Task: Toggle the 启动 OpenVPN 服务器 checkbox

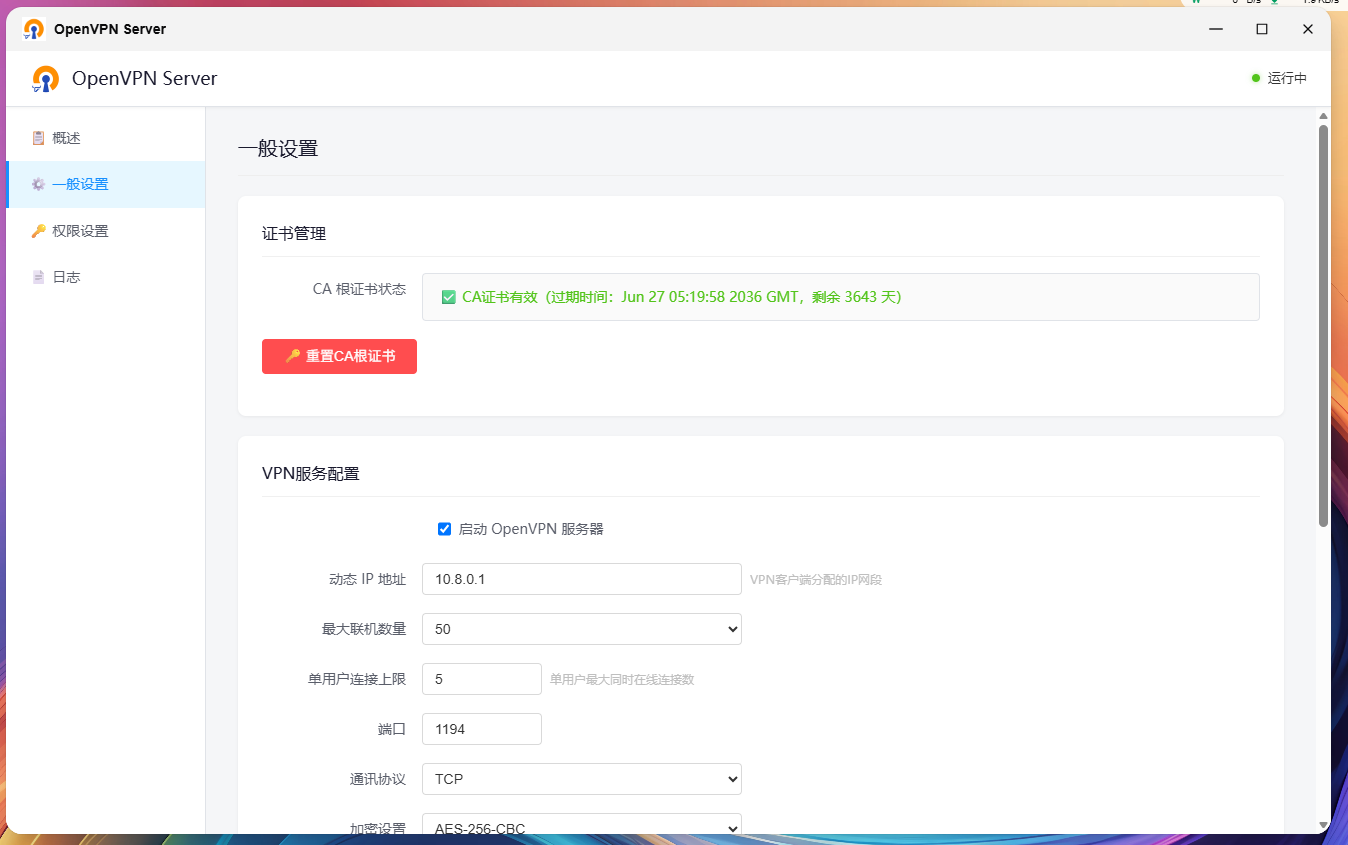Action: click(445, 529)
